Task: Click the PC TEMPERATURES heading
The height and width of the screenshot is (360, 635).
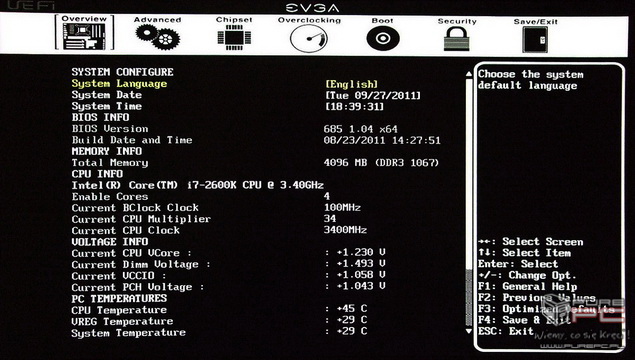Action: pos(119,299)
